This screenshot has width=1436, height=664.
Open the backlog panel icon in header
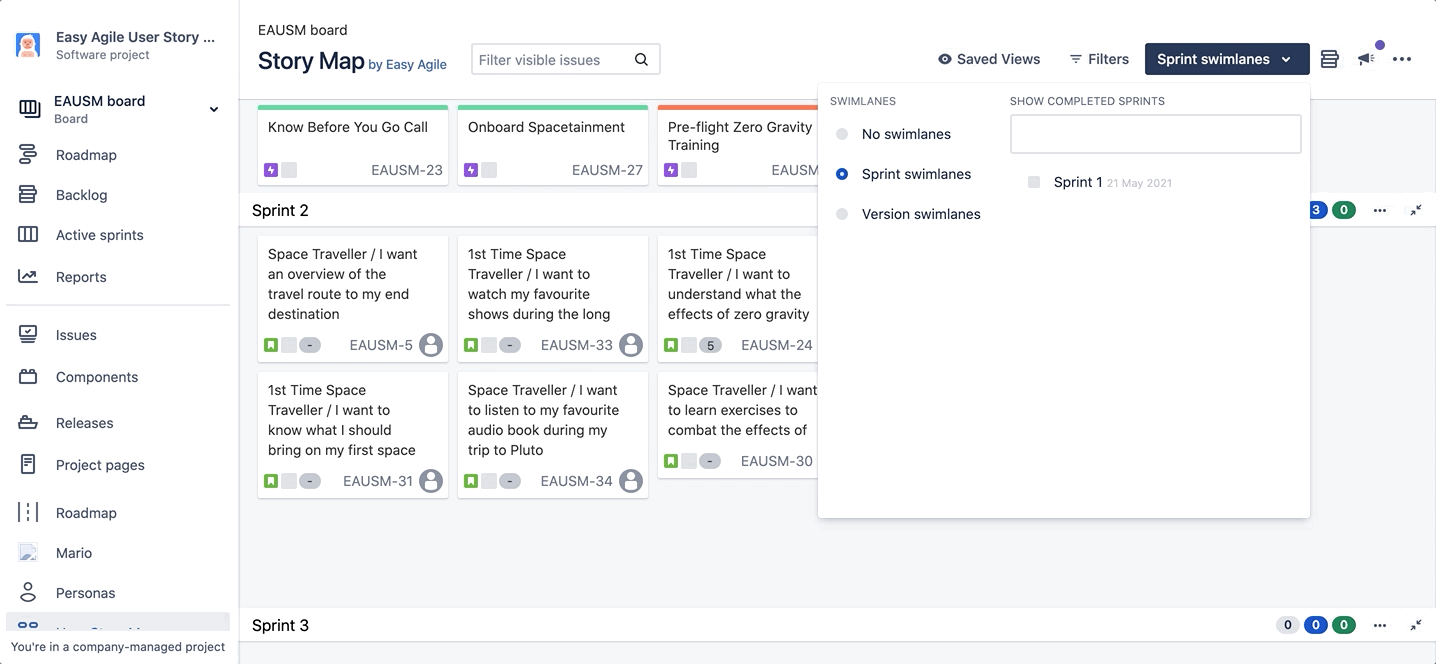pyautogui.click(x=1329, y=59)
